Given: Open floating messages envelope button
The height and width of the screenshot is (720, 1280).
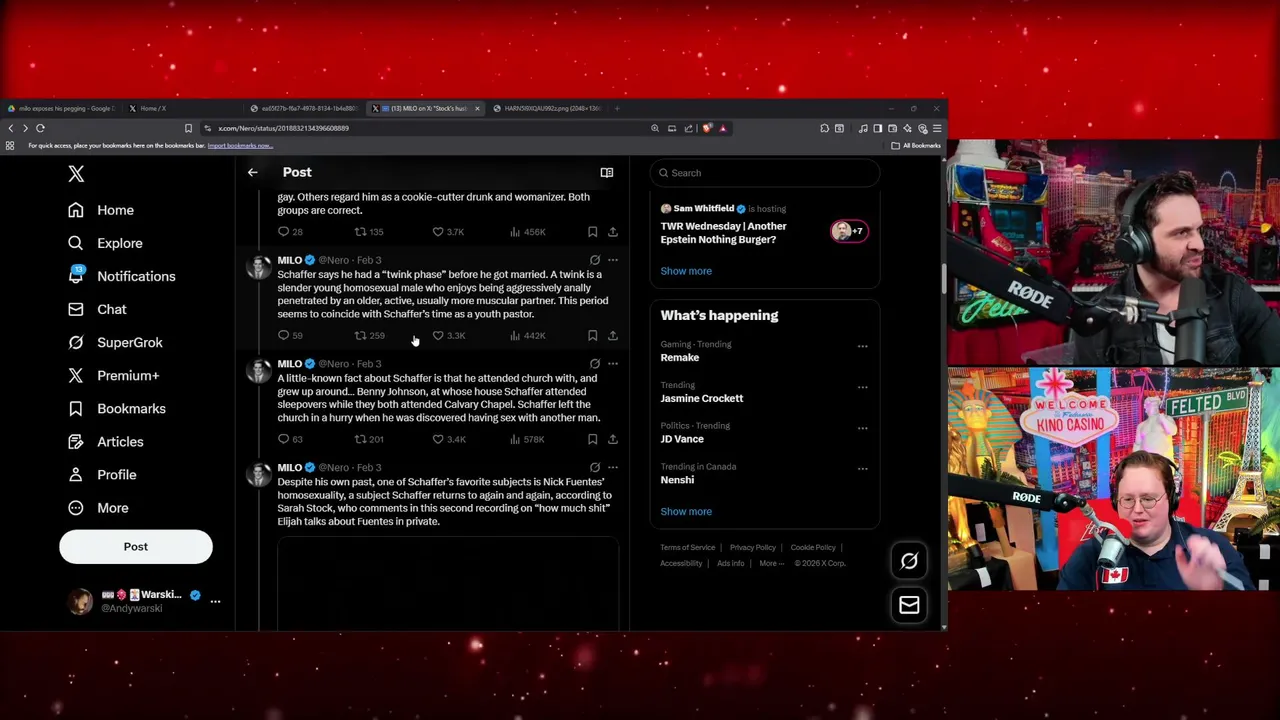Looking at the screenshot, I should point(909,605).
